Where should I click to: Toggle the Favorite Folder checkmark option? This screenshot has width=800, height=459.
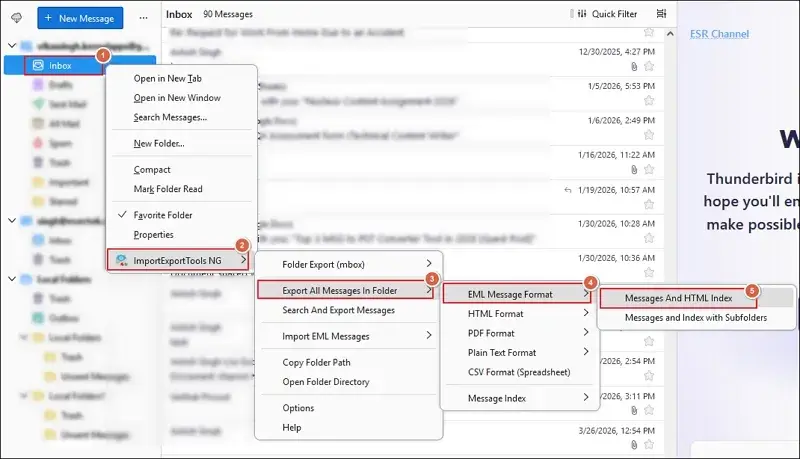tap(182, 215)
